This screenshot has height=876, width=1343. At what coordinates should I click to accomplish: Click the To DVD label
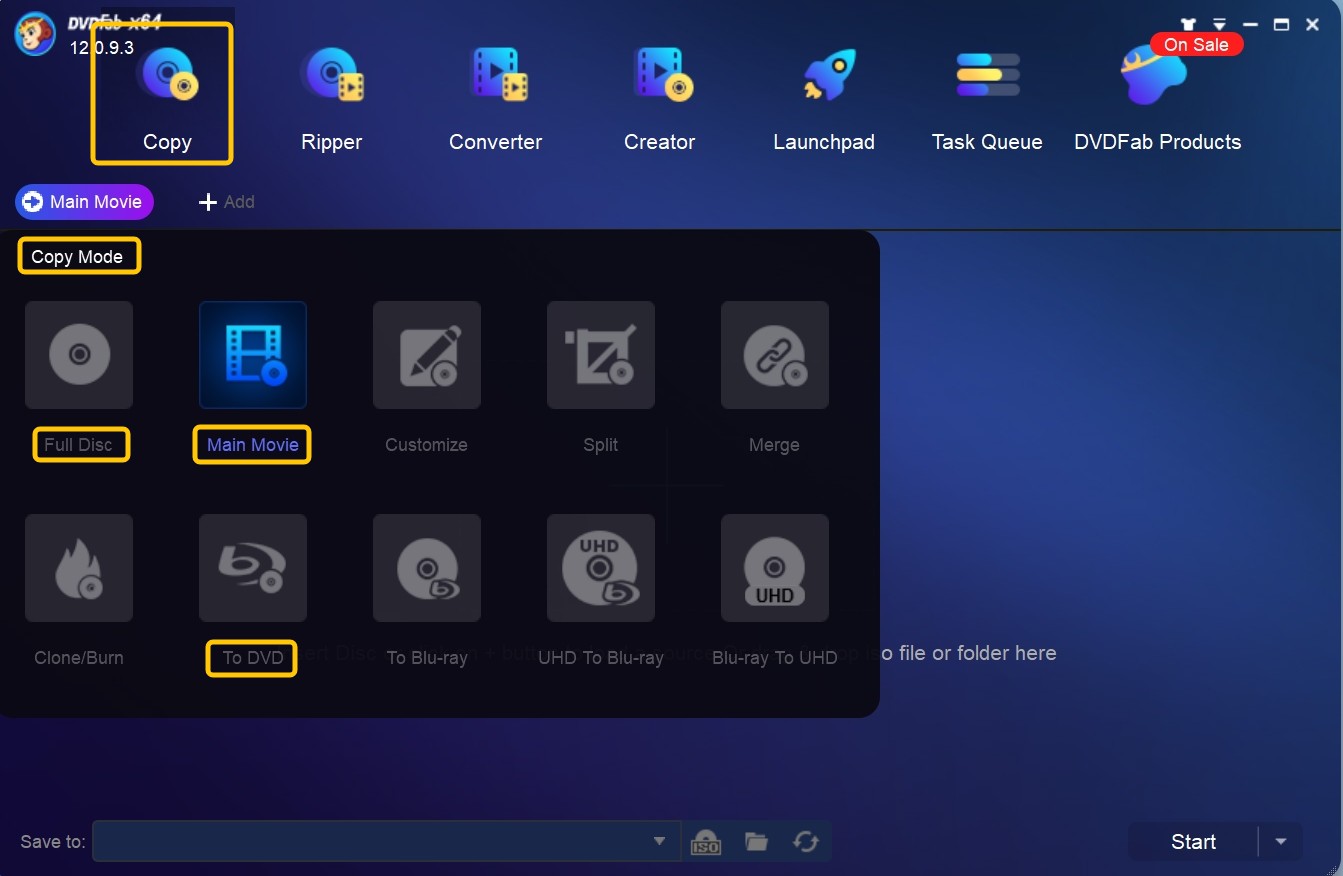[253, 658]
